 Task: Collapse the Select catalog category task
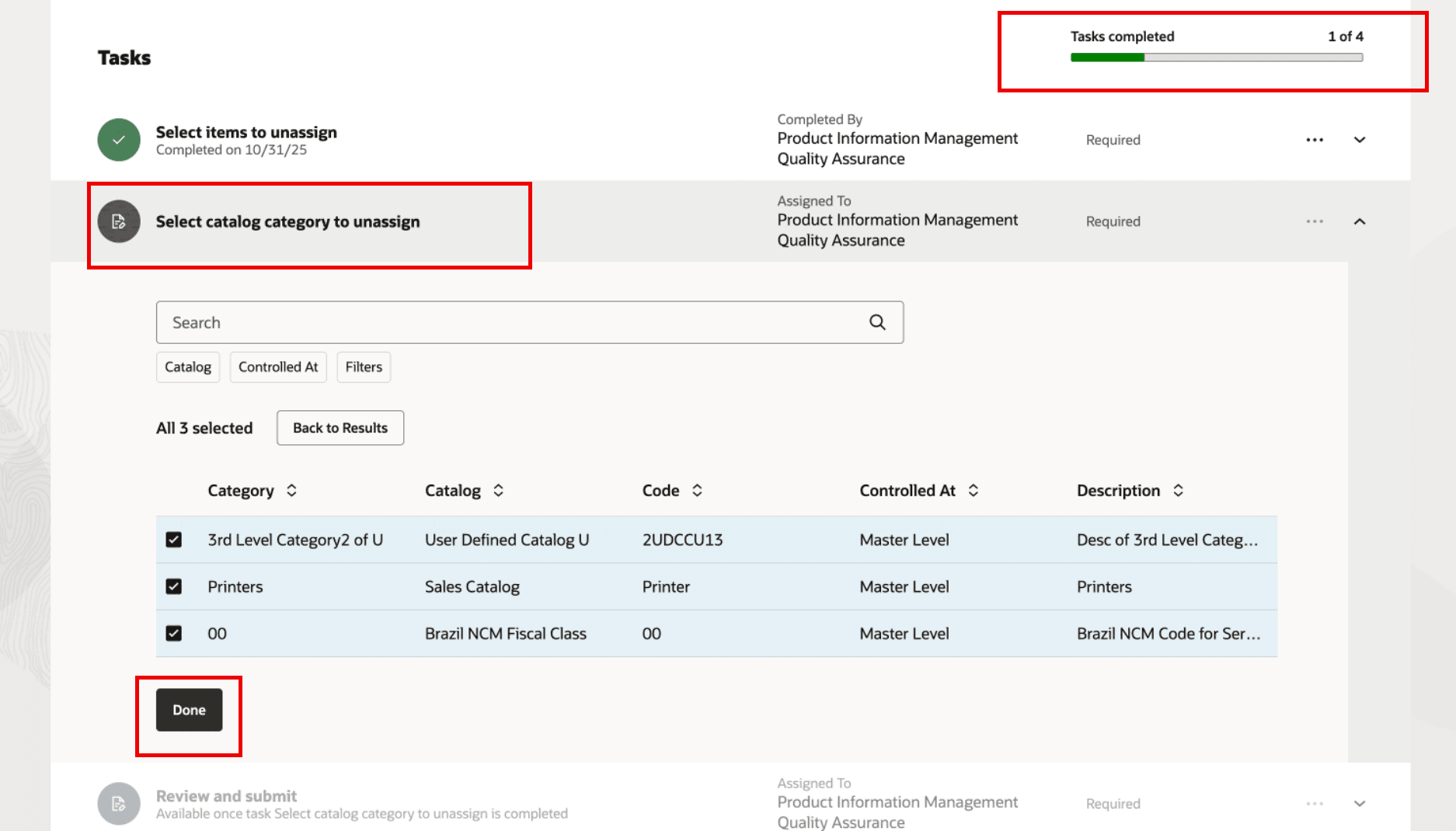click(x=1360, y=221)
